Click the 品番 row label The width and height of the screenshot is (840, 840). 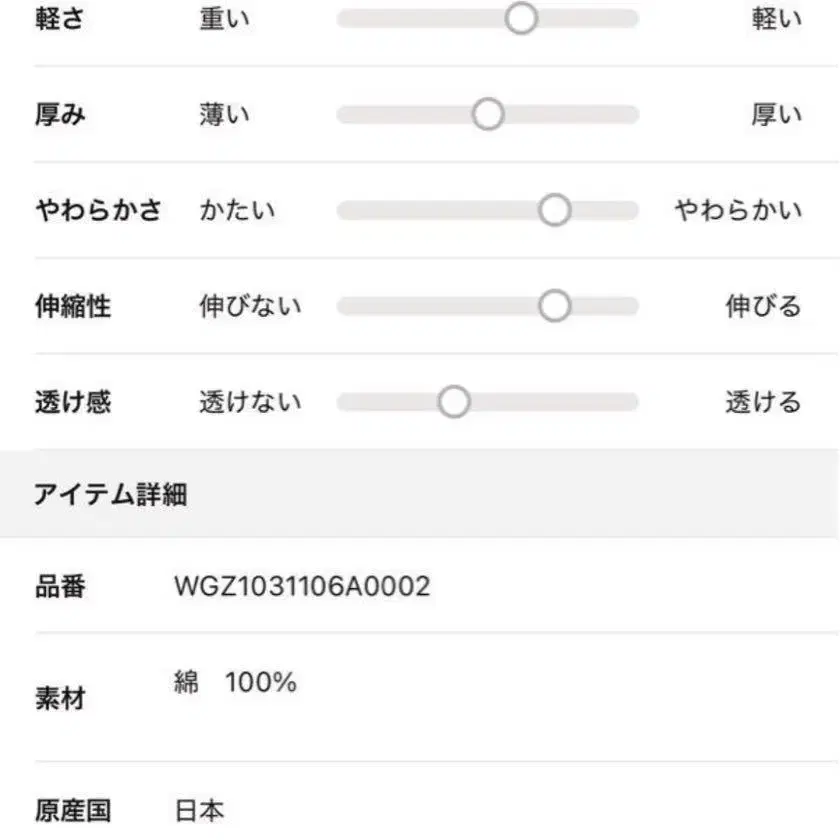(60, 587)
